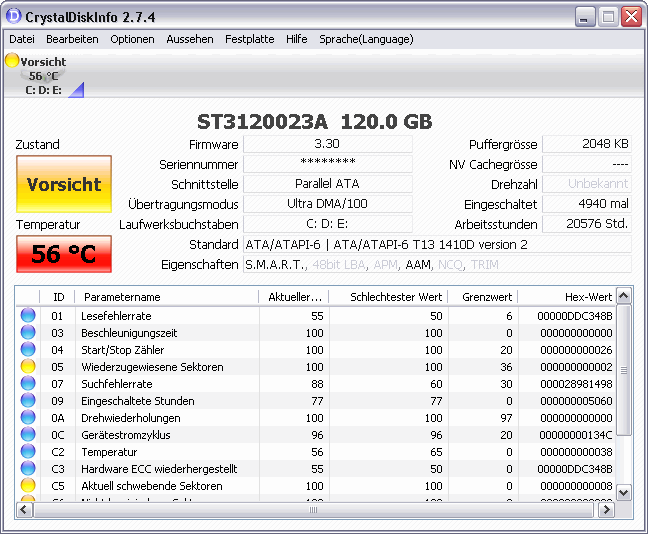Click the ST3120023A 120.0 GB drive title

(x=314, y=122)
